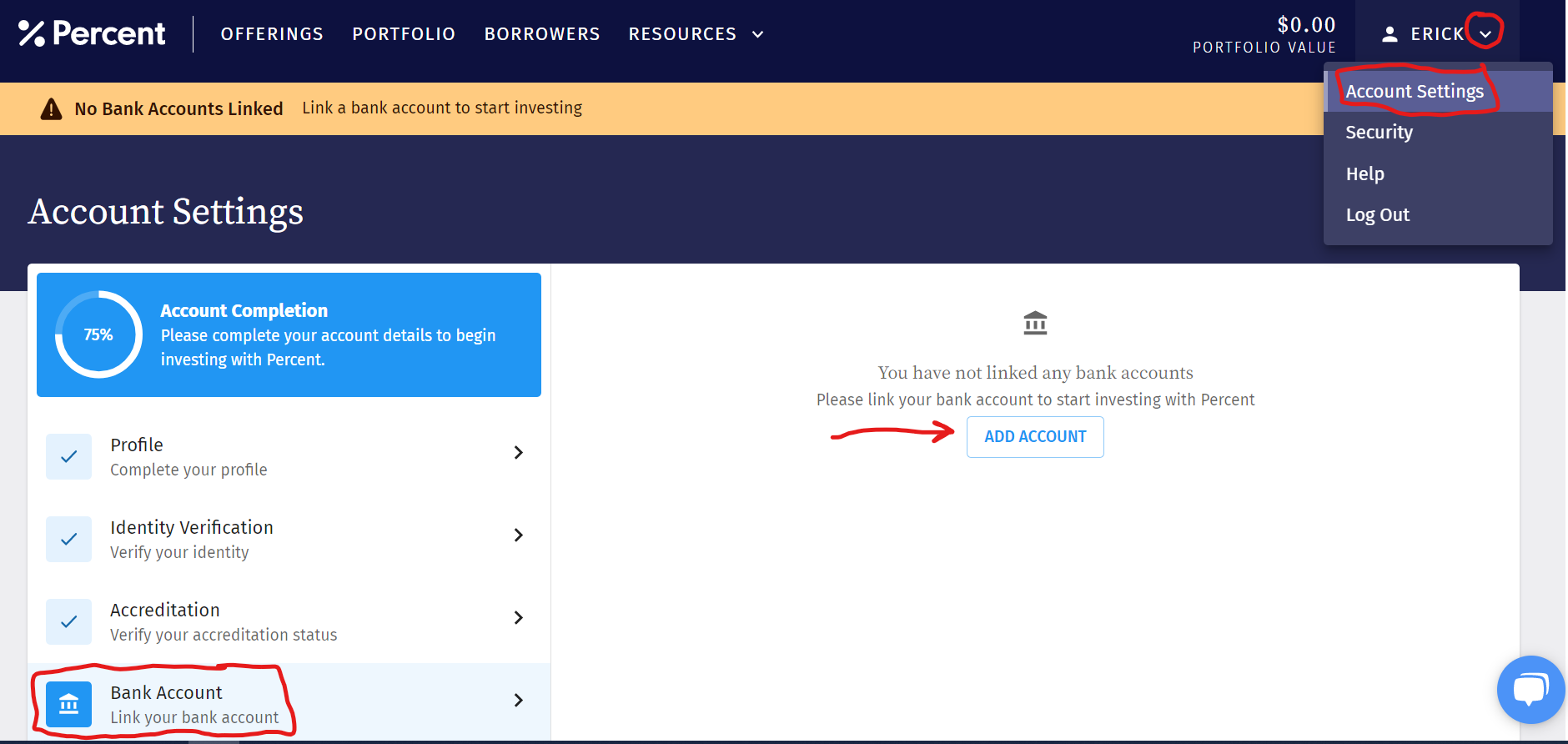Click the checkmark icon next to Accreditation
This screenshot has height=744, width=1568.
pyautogui.click(x=69, y=621)
